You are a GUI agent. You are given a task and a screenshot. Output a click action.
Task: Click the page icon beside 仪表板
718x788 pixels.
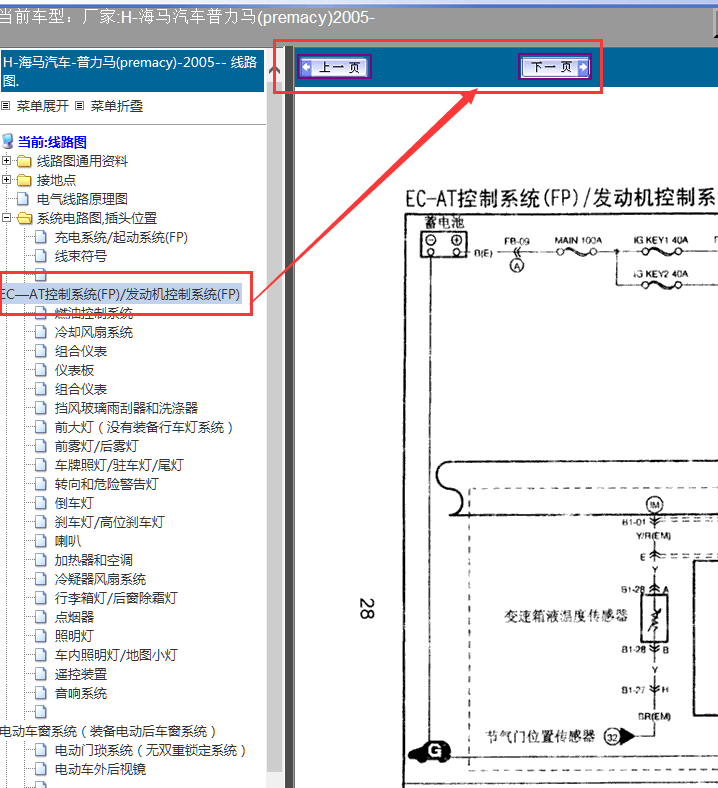click(x=41, y=370)
